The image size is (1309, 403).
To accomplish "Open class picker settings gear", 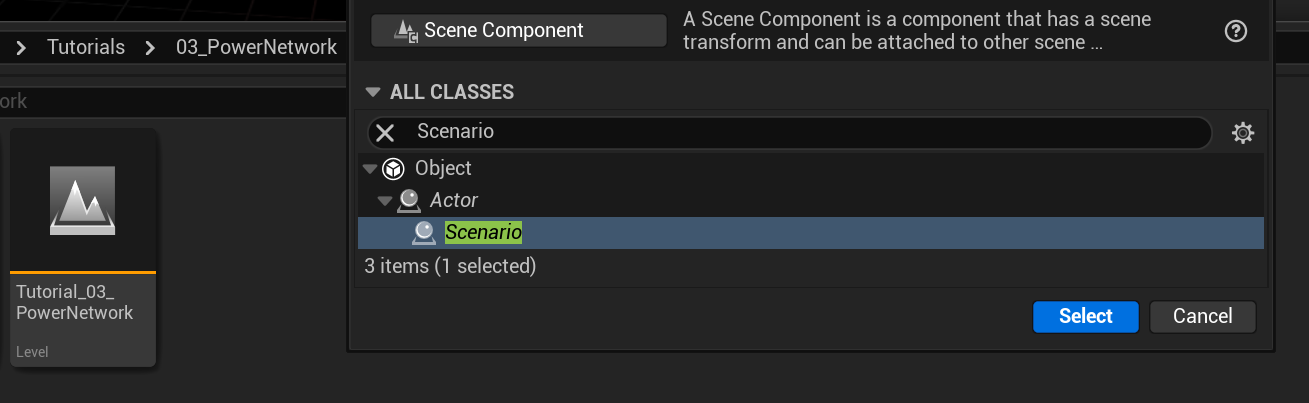I will point(1243,132).
